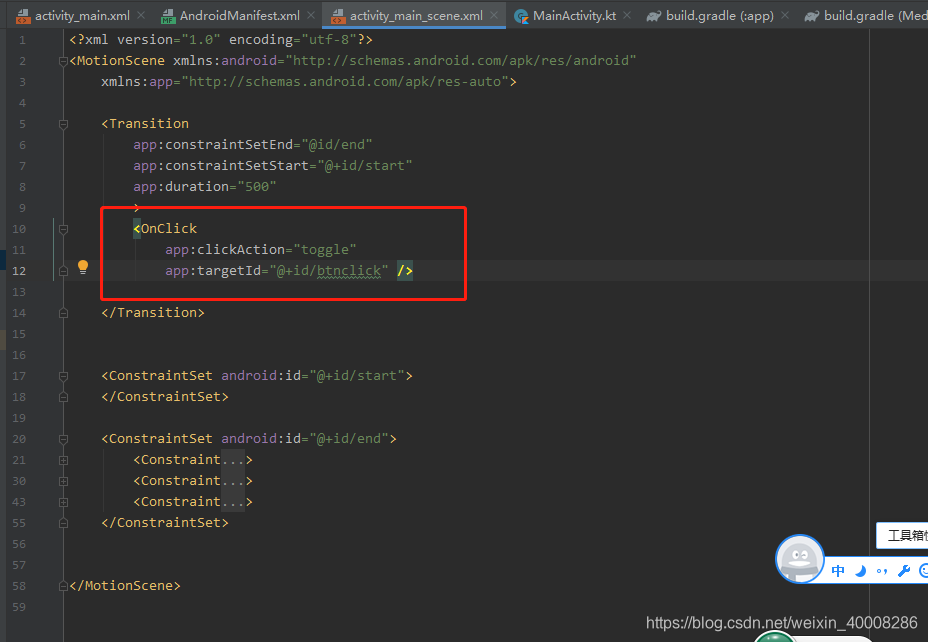Collapse the end ConstraintSet block via gutter arrow
Image resolution: width=928 pixels, height=642 pixels.
click(x=62, y=438)
